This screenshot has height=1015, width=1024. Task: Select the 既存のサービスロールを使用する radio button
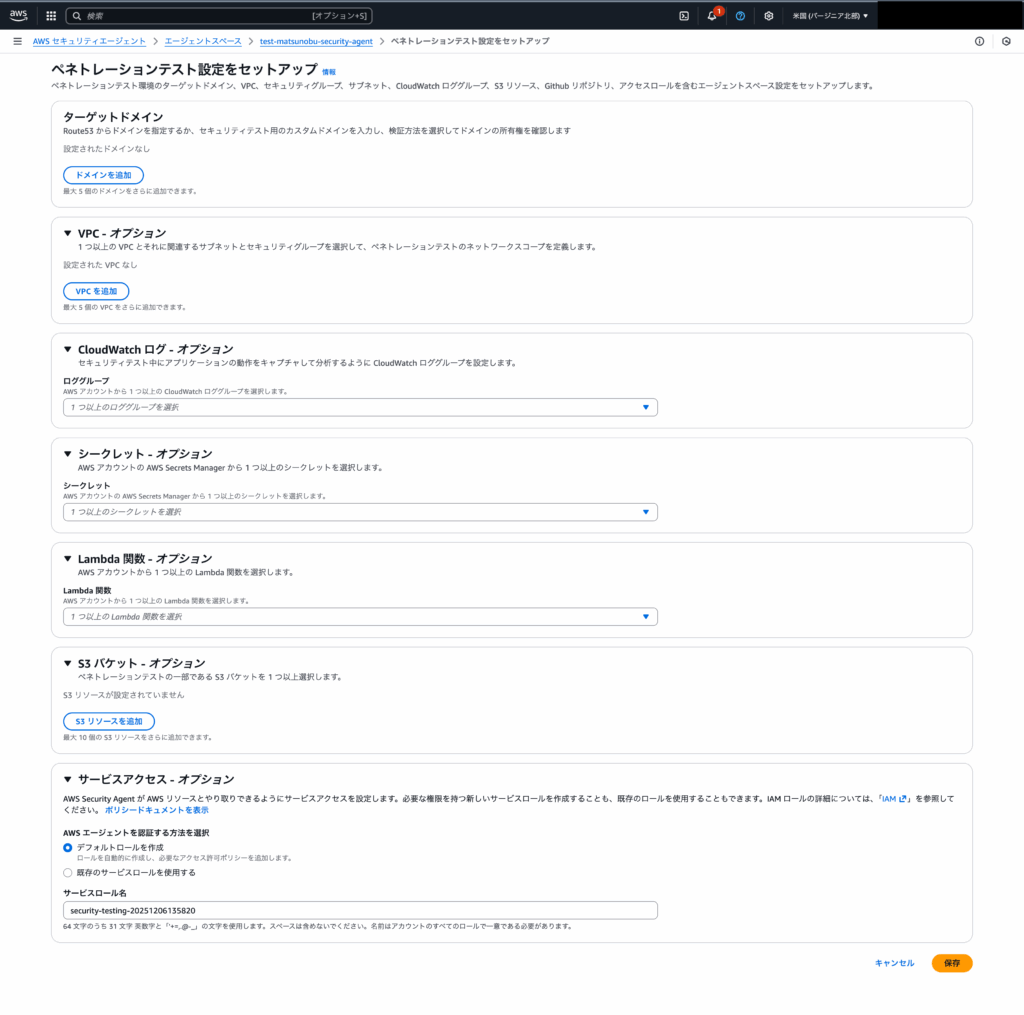click(x=68, y=872)
